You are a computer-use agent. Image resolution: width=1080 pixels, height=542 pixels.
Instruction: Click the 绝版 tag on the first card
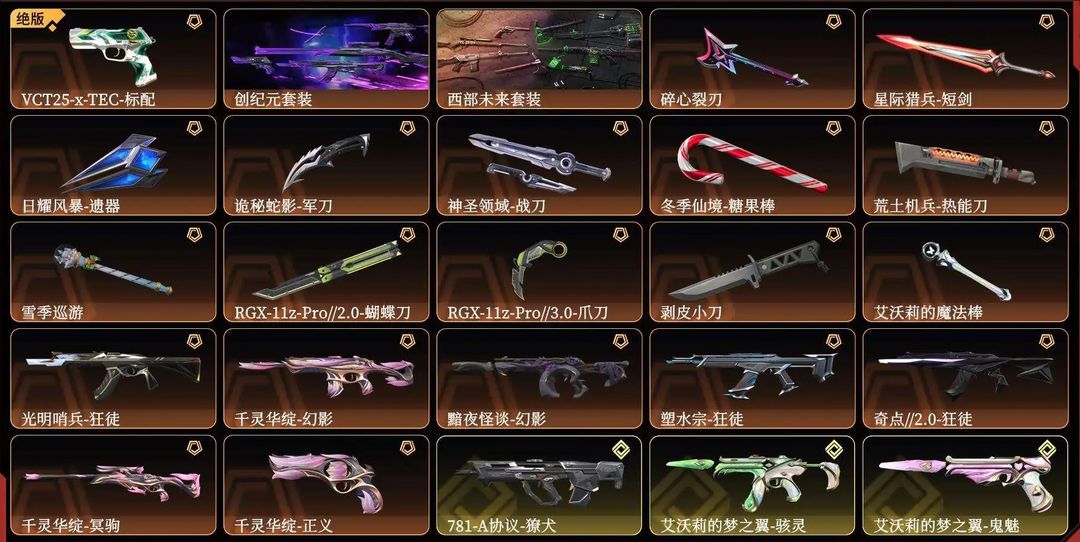pyautogui.click(x=29, y=19)
